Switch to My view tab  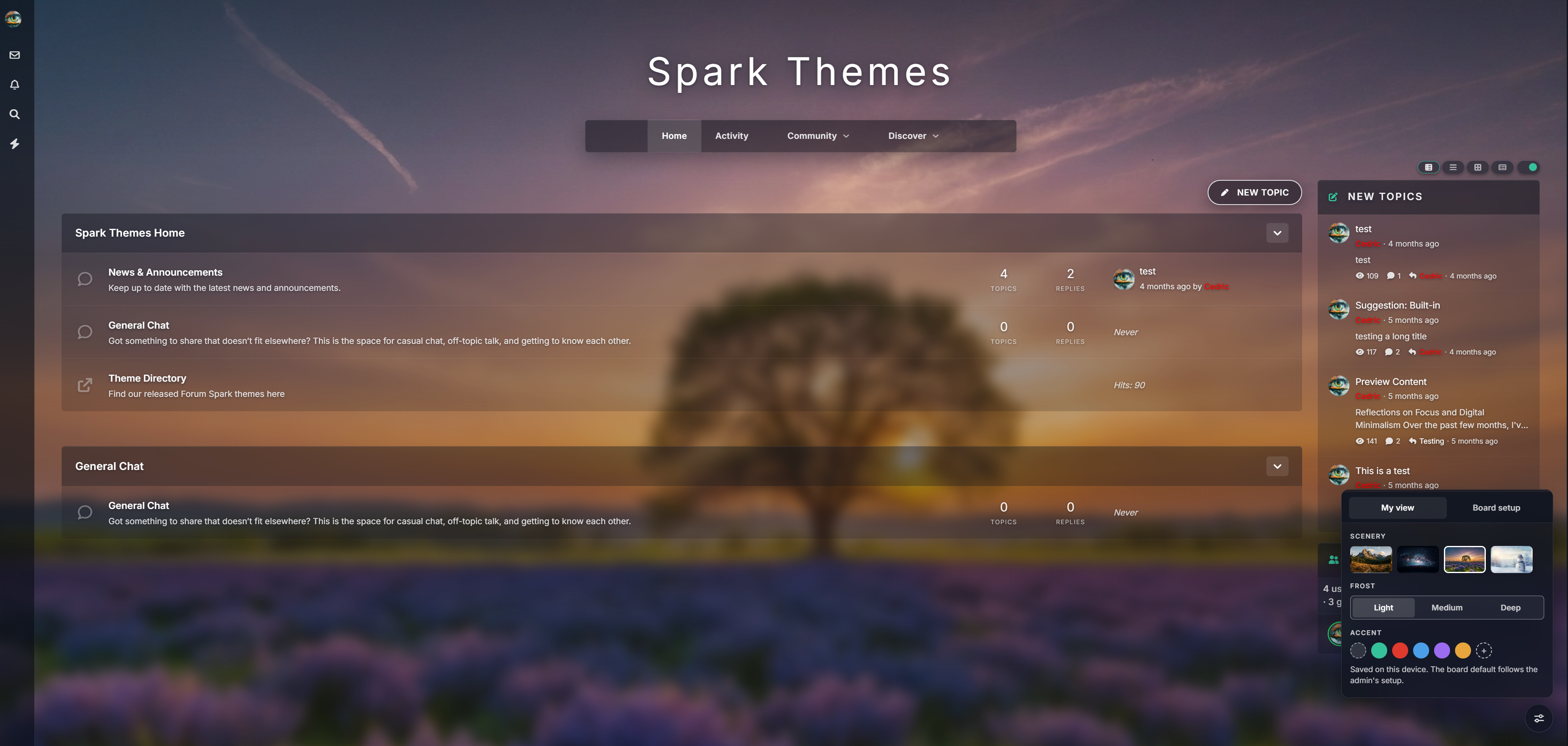click(x=1397, y=507)
